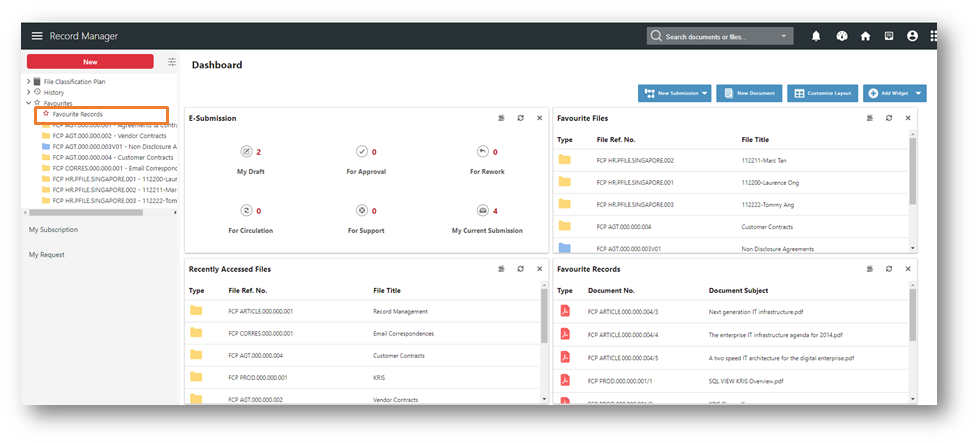Open E-Submission widget settings icon

tap(501, 118)
